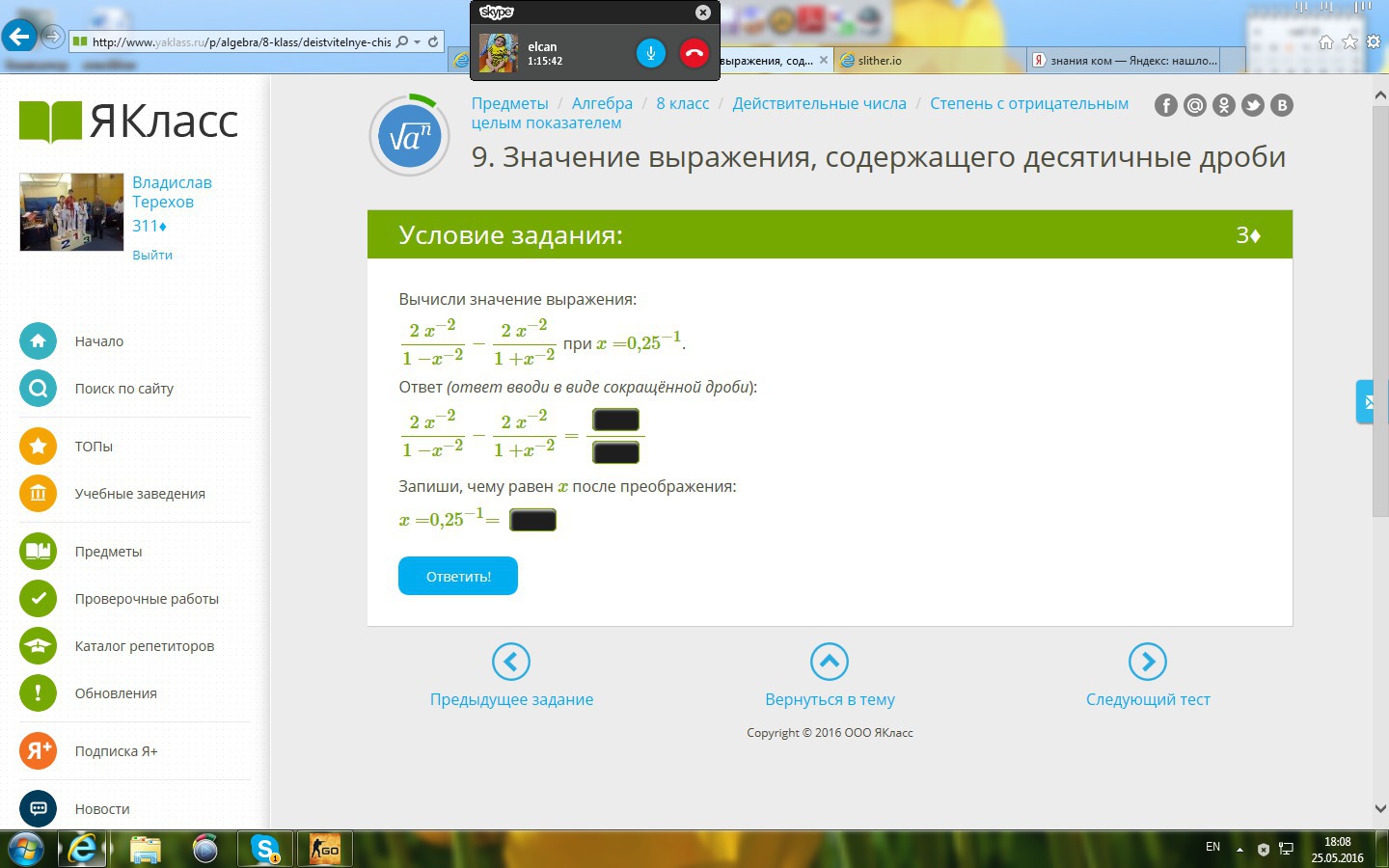1389x868 pixels.
Task: Open site search magnifier icon in sidebar
Action: [38, 389]
